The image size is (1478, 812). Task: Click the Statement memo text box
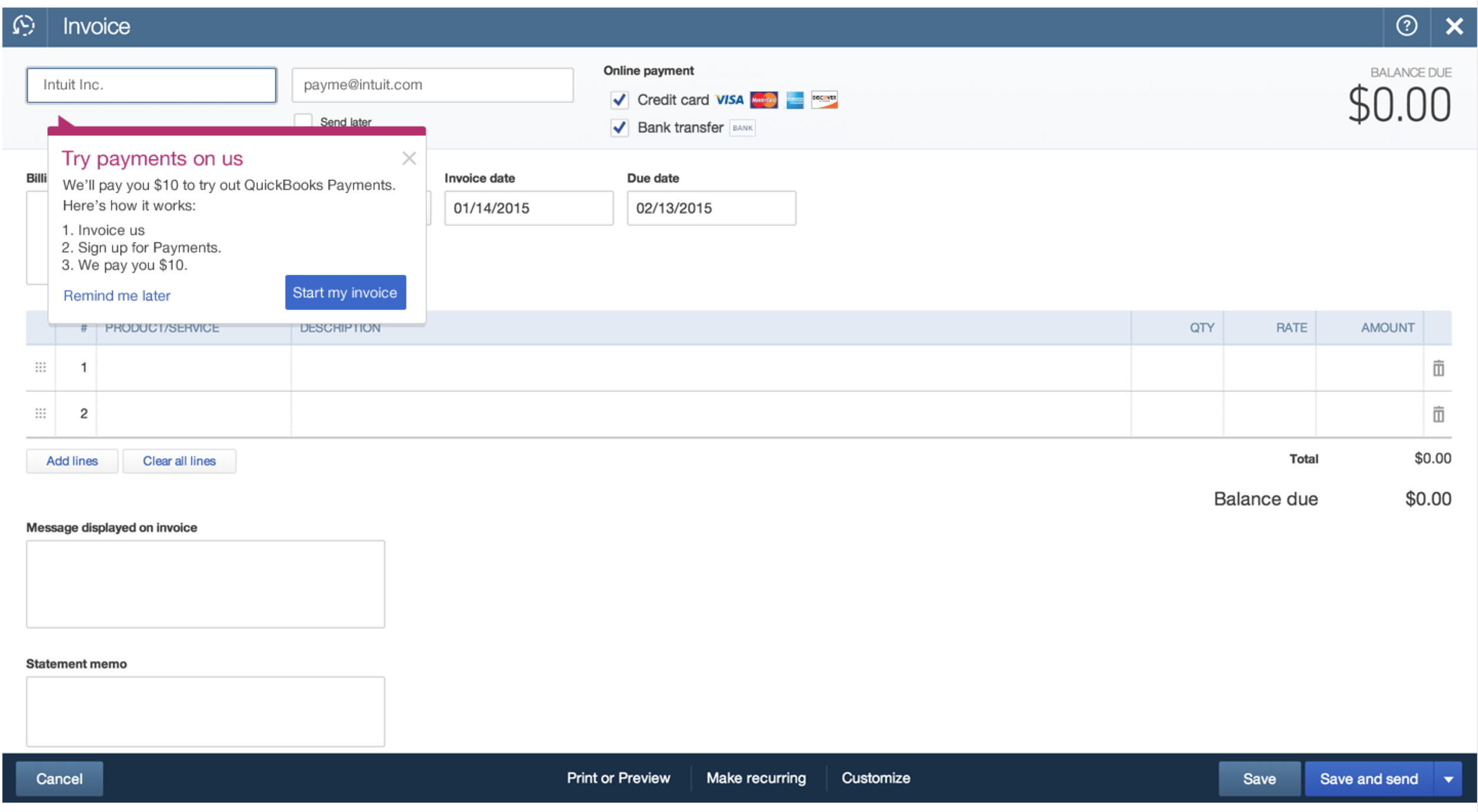pos(205,712)
